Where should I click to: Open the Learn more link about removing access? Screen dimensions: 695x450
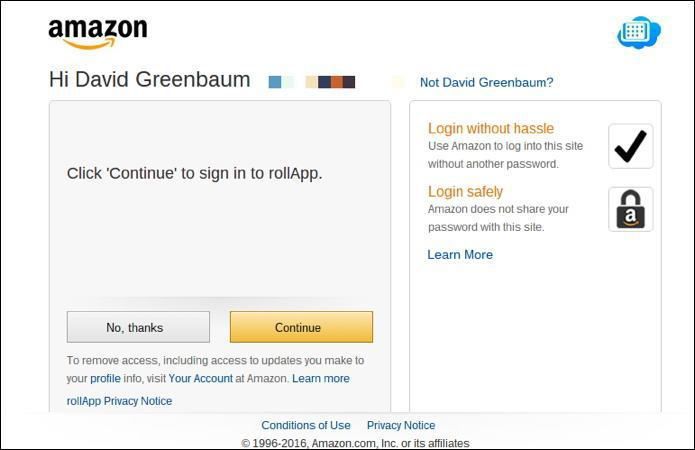321,379
